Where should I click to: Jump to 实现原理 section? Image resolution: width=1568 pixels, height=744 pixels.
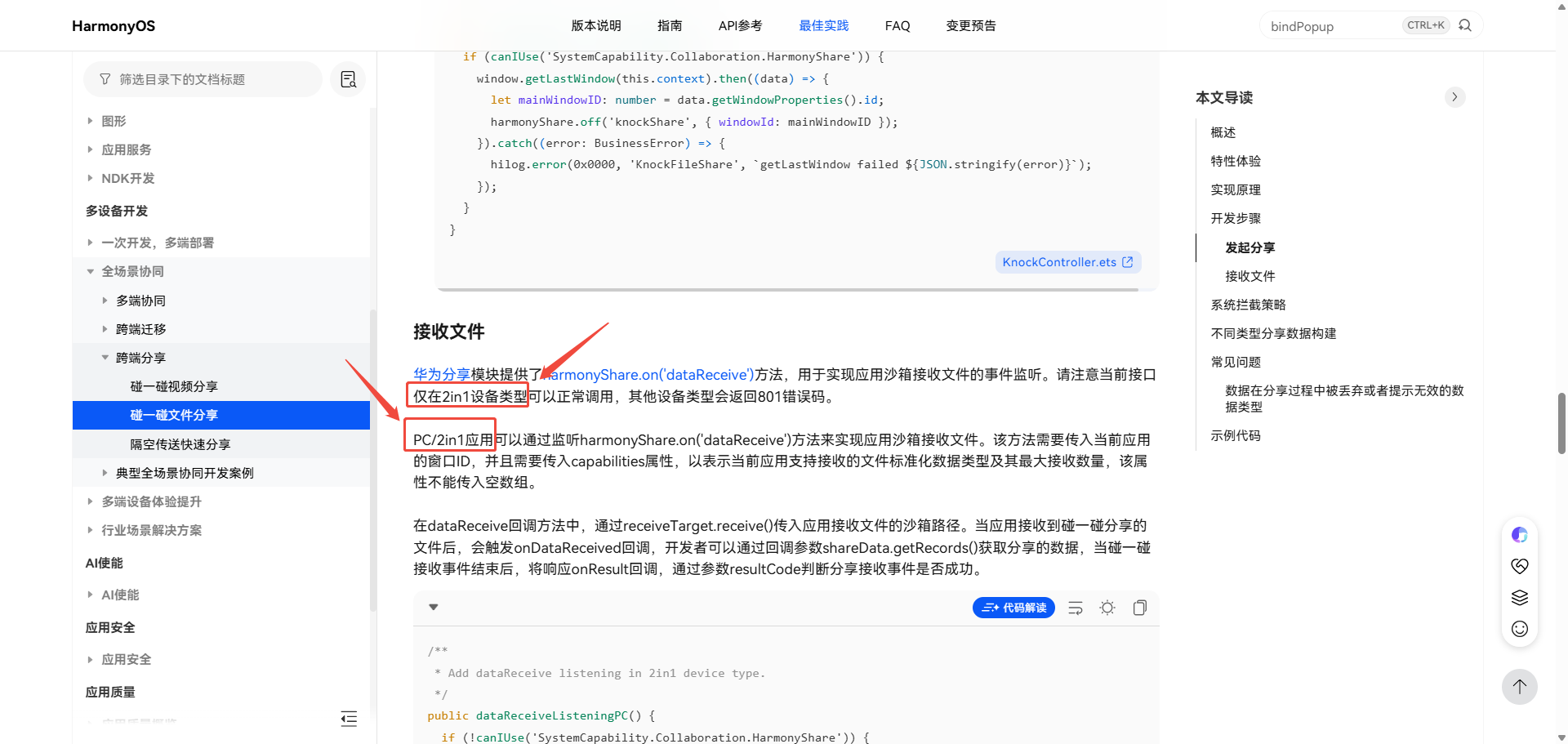[x=1236, y=189]
